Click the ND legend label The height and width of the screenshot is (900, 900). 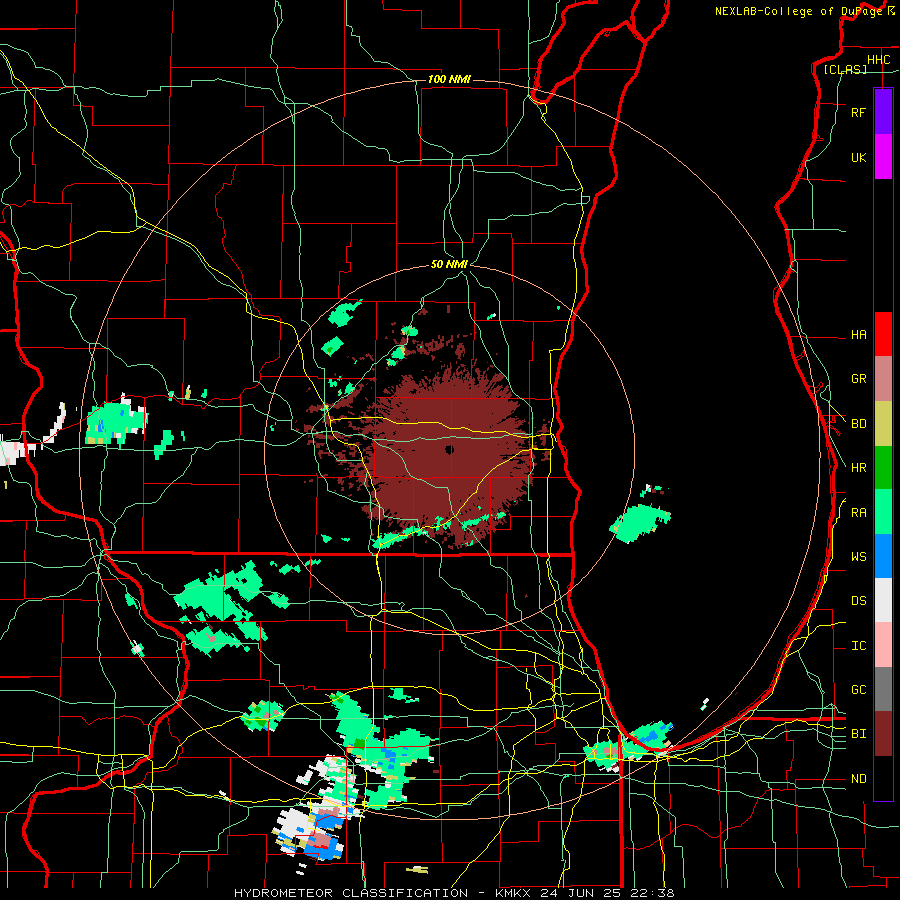(x=858, y=778)
